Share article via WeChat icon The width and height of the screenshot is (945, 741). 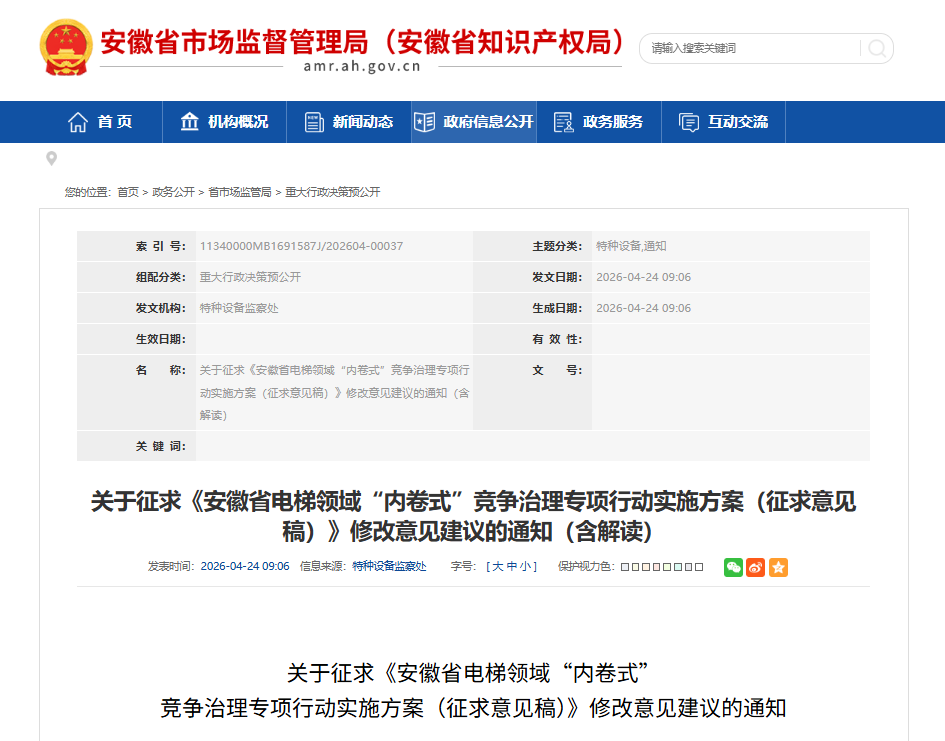[734, 567]
